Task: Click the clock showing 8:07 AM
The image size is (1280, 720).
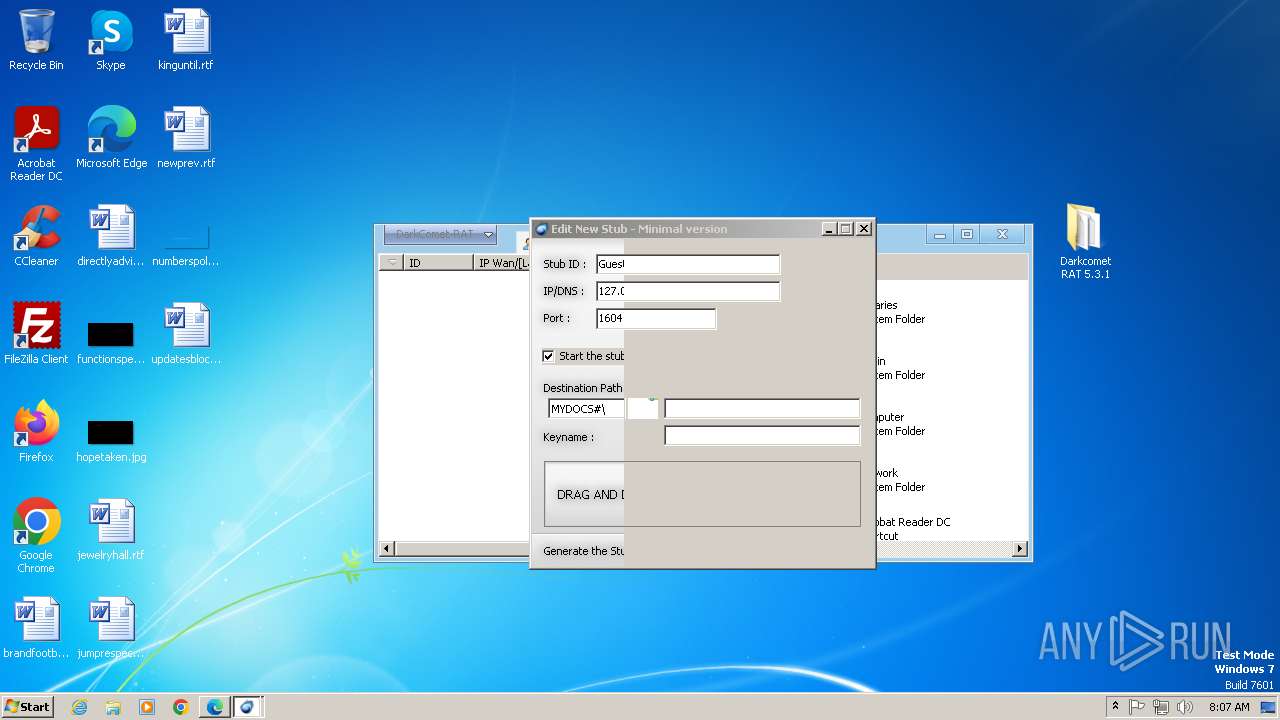Action: pyautogui.click(x=1229, y=707)
